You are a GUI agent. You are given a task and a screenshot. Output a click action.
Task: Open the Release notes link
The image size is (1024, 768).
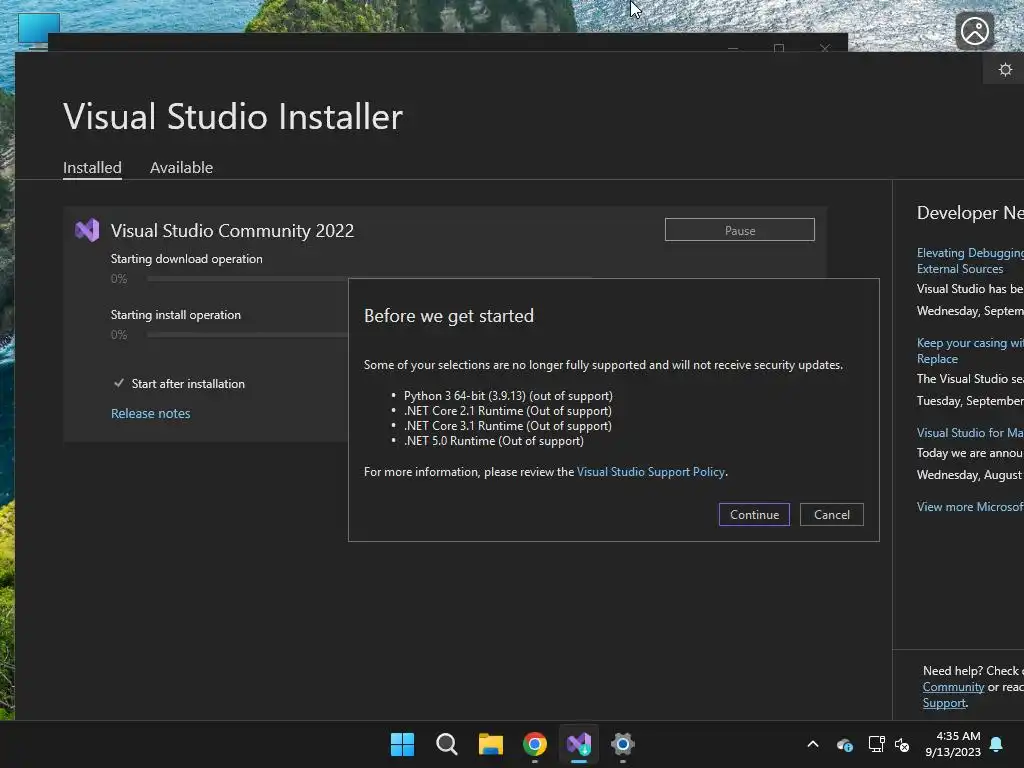pyautogui.click(x=150, y=413)
